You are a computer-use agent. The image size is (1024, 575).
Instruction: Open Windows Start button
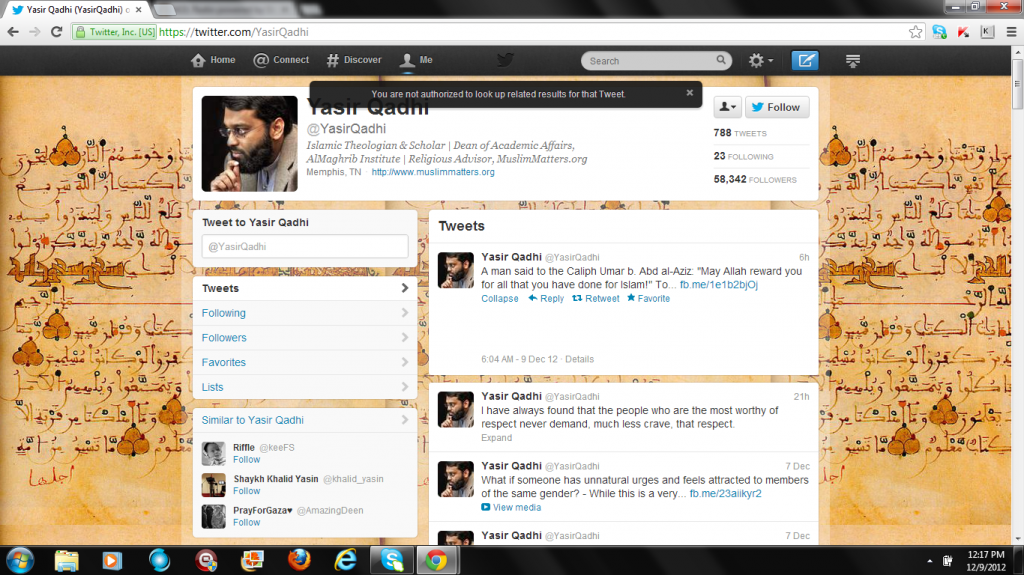(20, 561)
